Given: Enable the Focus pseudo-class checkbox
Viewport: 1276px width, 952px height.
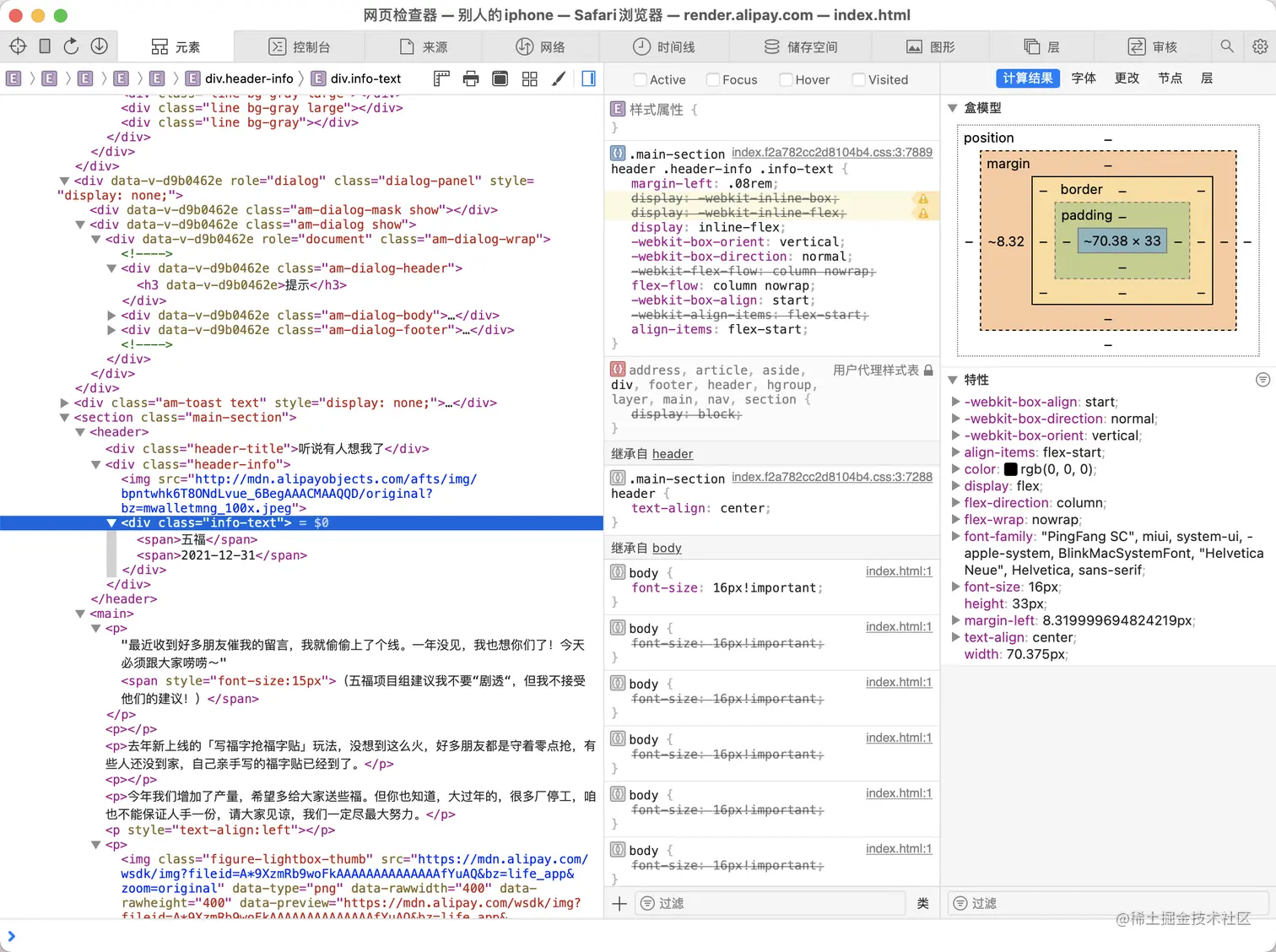Looking at the screenshot, I should [x=713, y=79].
